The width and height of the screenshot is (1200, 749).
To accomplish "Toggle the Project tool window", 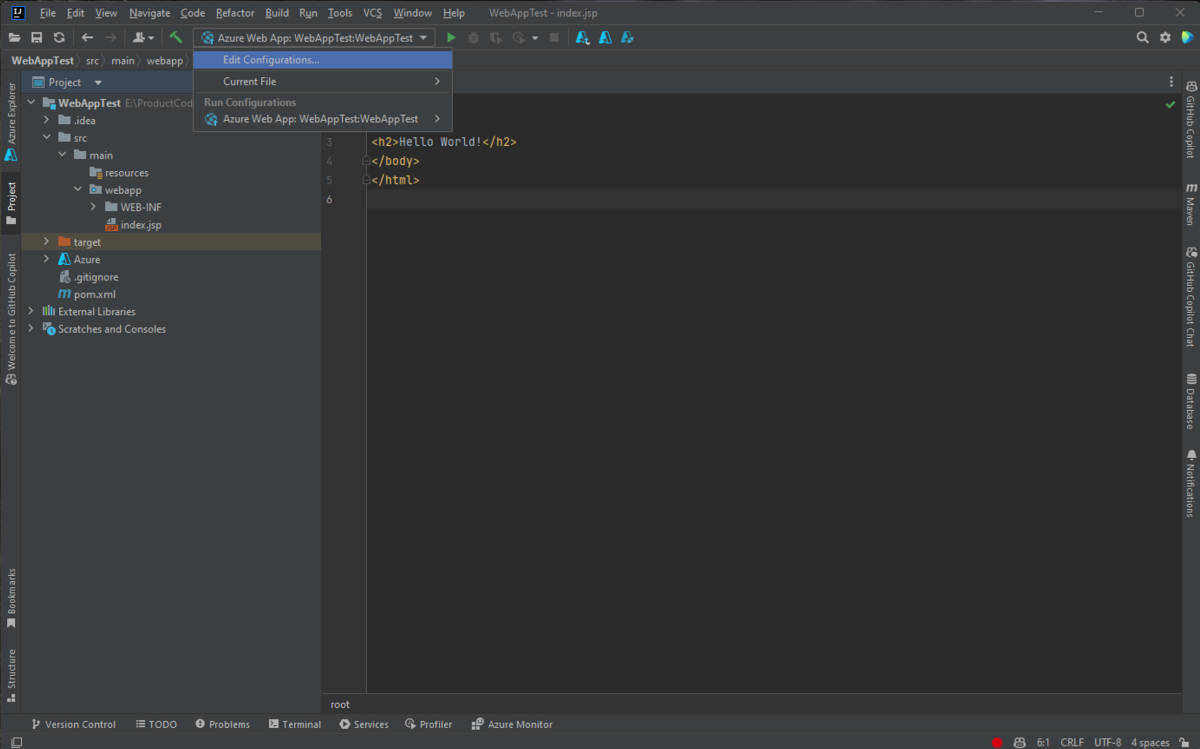I will [10, 196].
